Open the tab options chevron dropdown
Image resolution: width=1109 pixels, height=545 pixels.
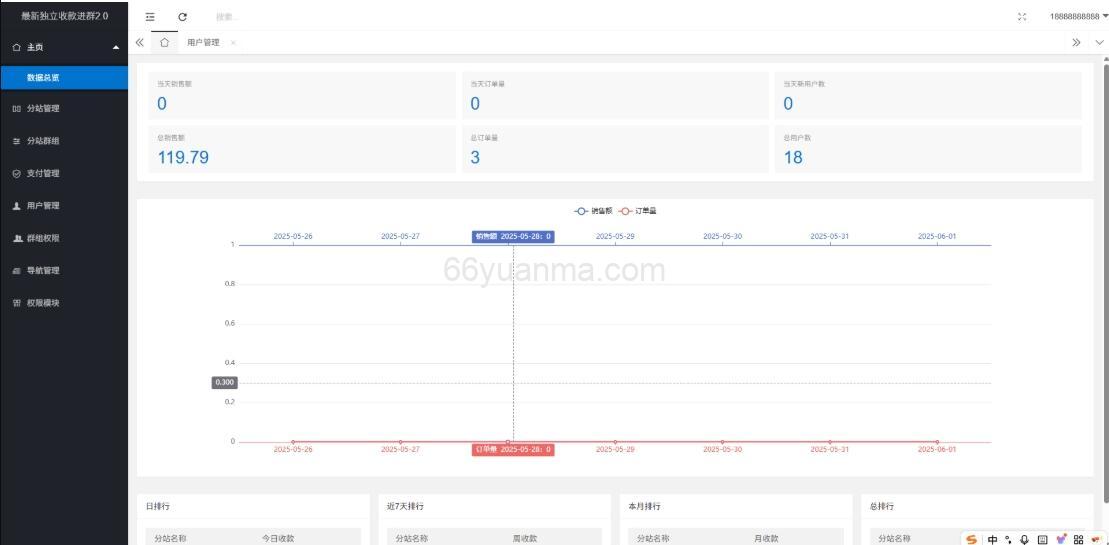(1098, 42)
